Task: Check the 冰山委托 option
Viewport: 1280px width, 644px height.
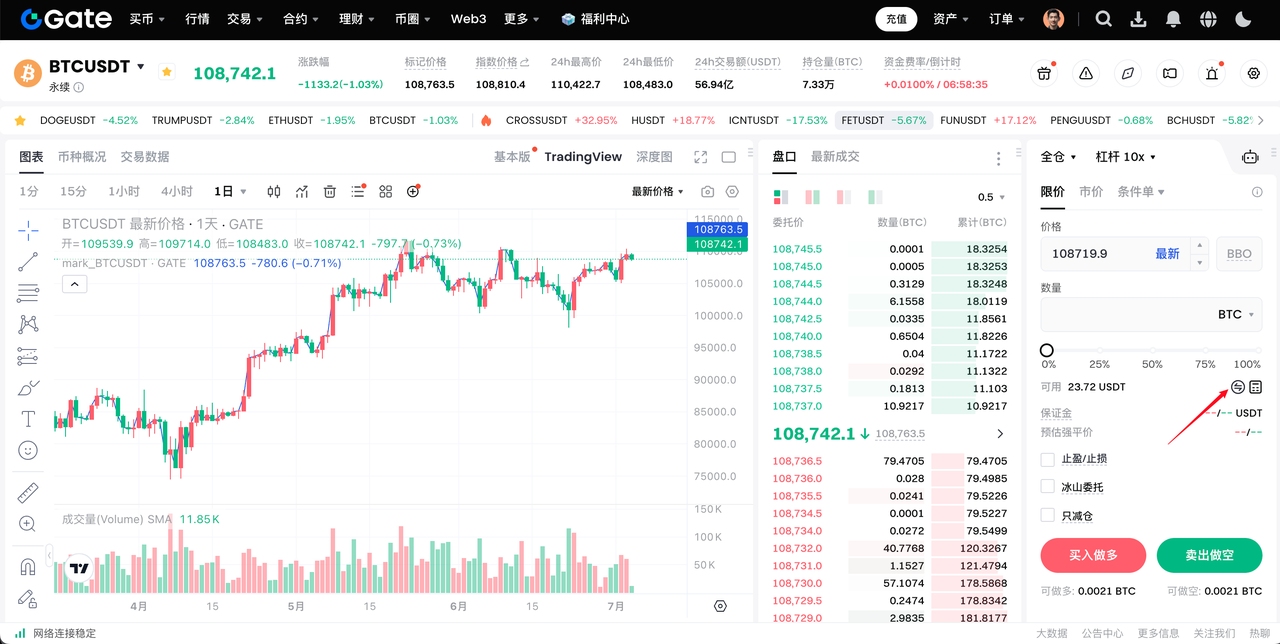Action: 1048,487
